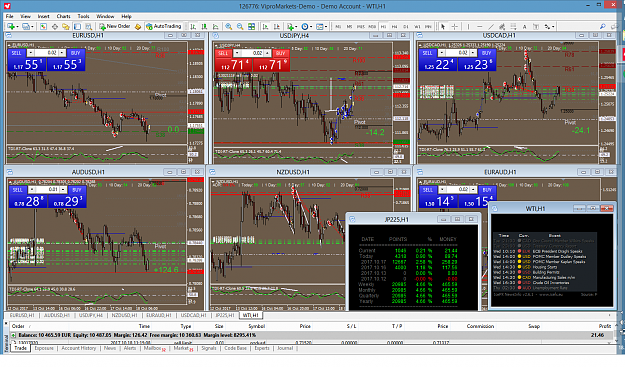Image resolution: width=625 pixels, height=367 pixels.
Task: Switch to line chart icon
Action: (x=216, y=26)
